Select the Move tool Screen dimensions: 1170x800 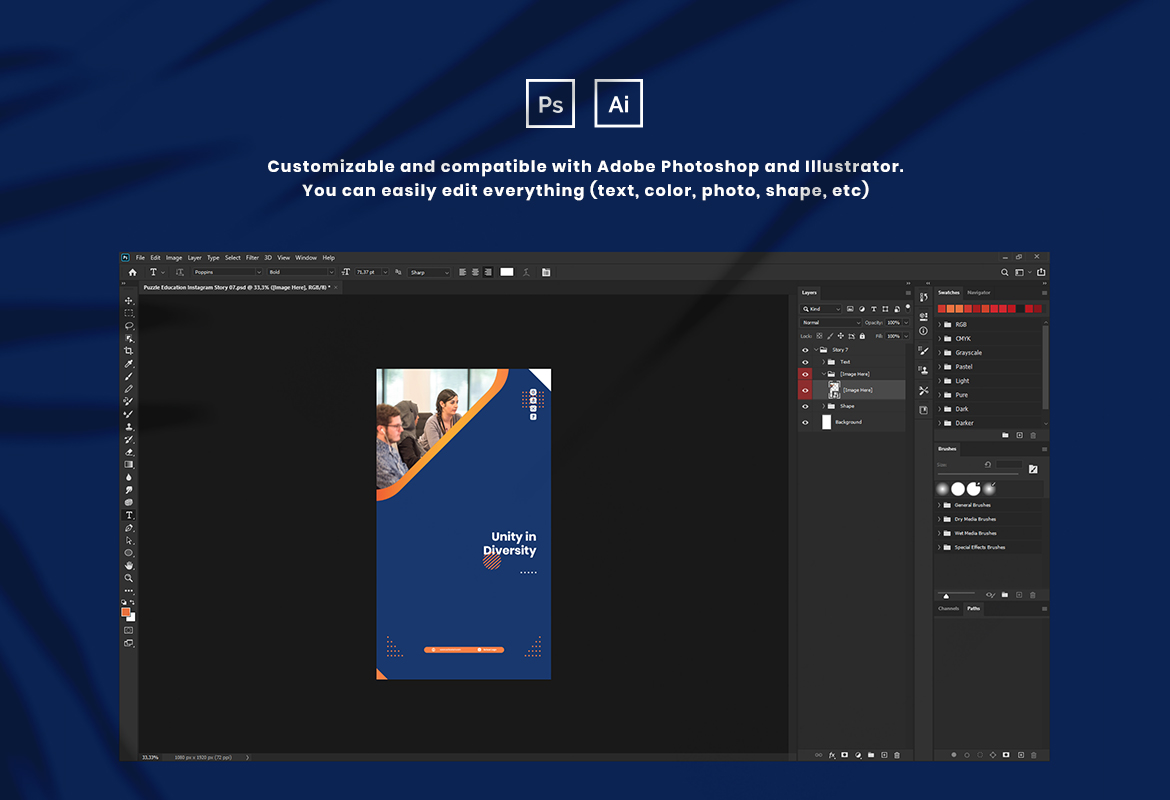coord(128,301)
